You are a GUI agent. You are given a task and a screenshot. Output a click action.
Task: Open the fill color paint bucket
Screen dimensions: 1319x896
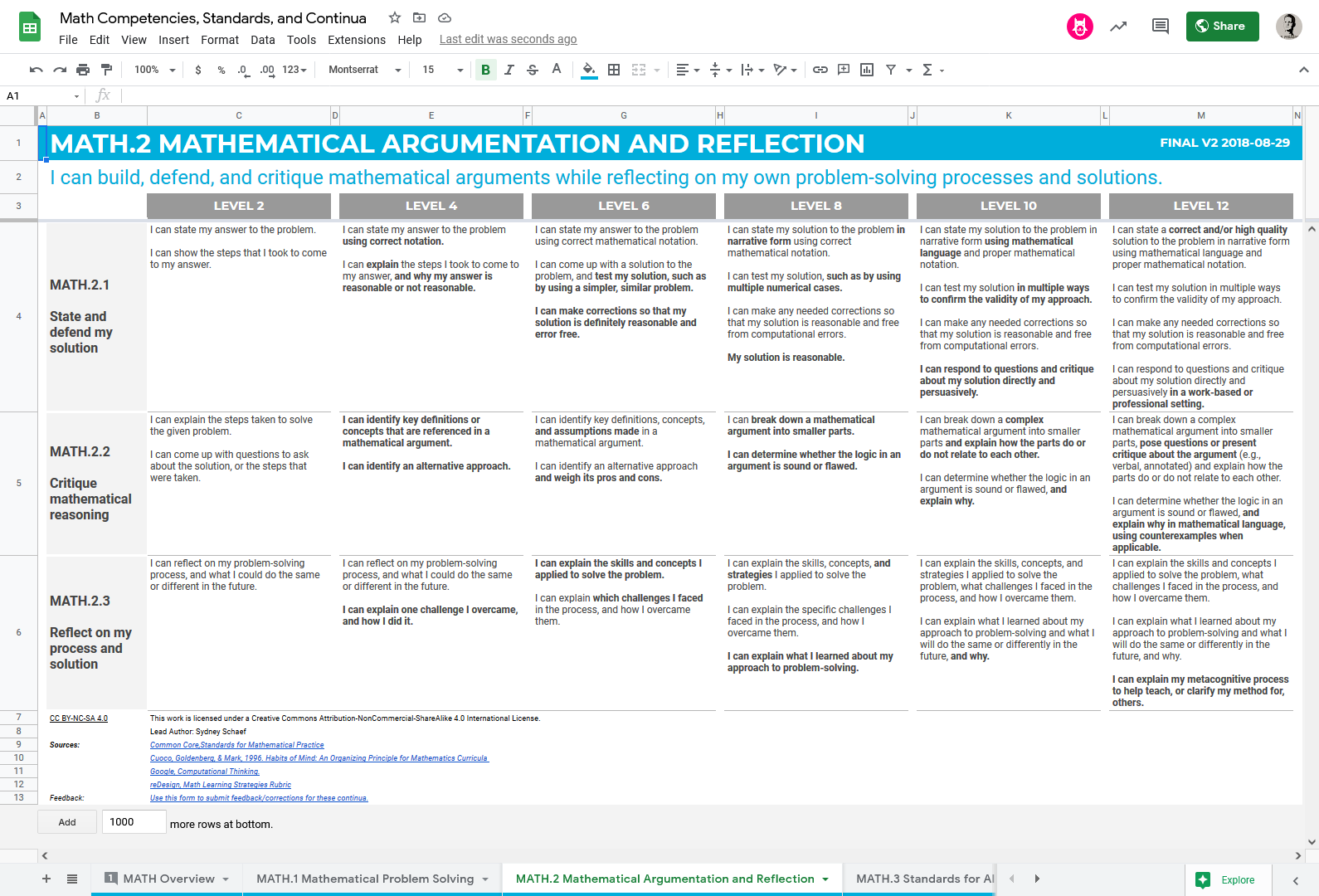[x=588, y=70]
